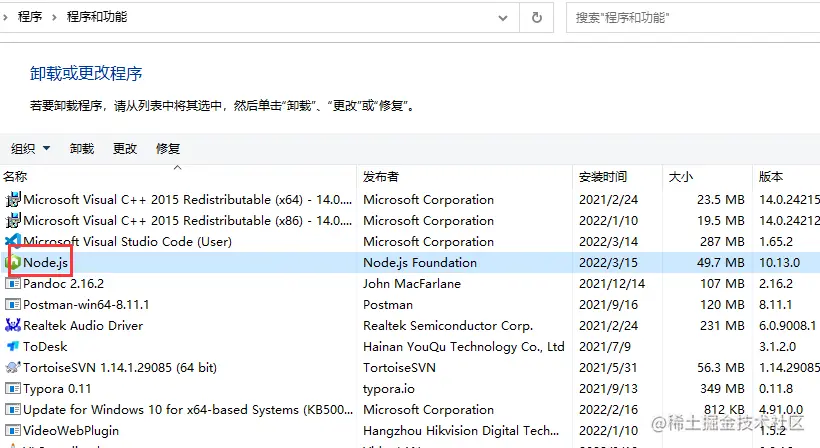Click the 程序 breadcrumb in address bar

(30, 17)
